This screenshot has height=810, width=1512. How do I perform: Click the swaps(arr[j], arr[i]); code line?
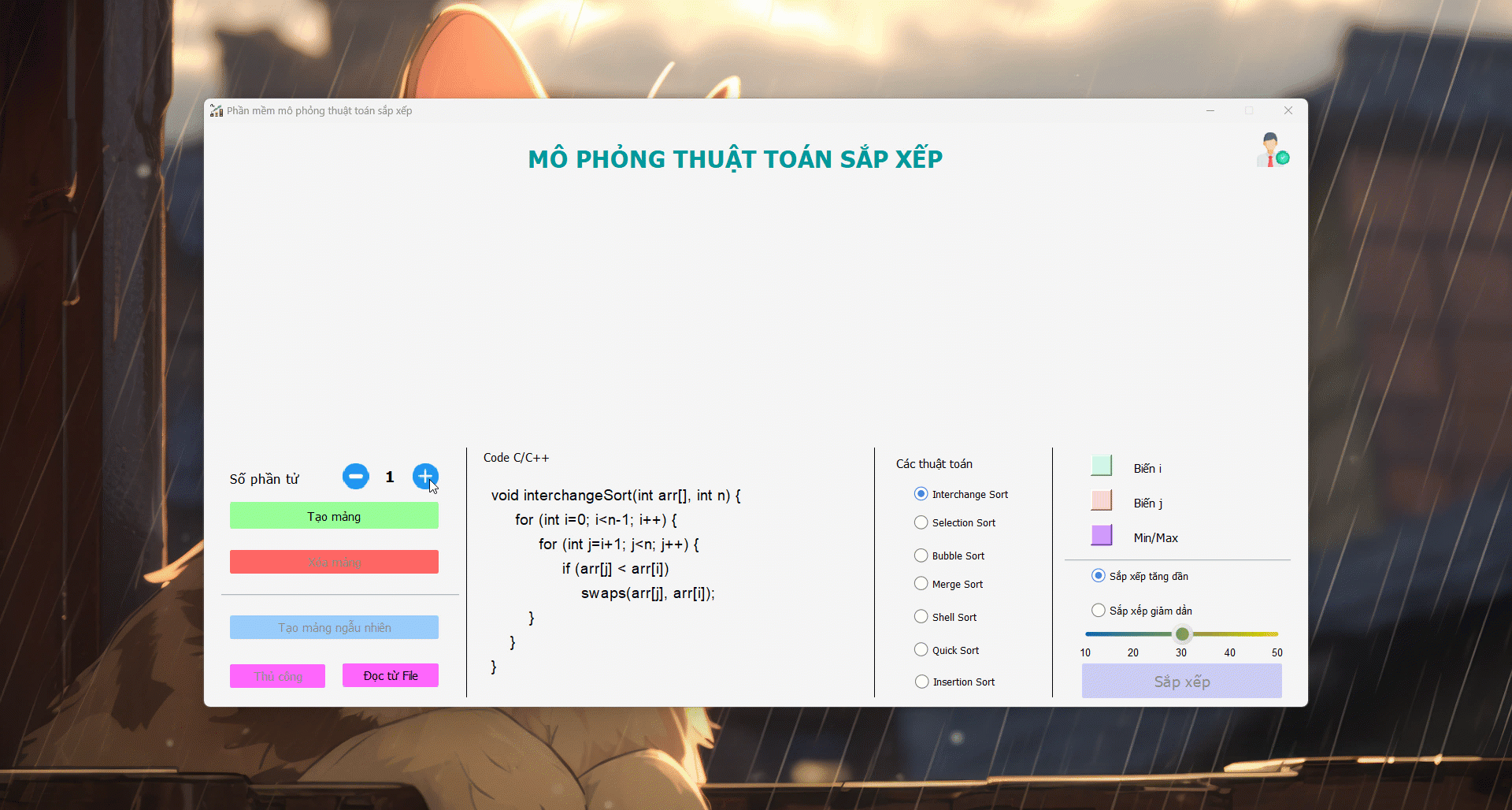pyautogui.click(x=647, y=593)
